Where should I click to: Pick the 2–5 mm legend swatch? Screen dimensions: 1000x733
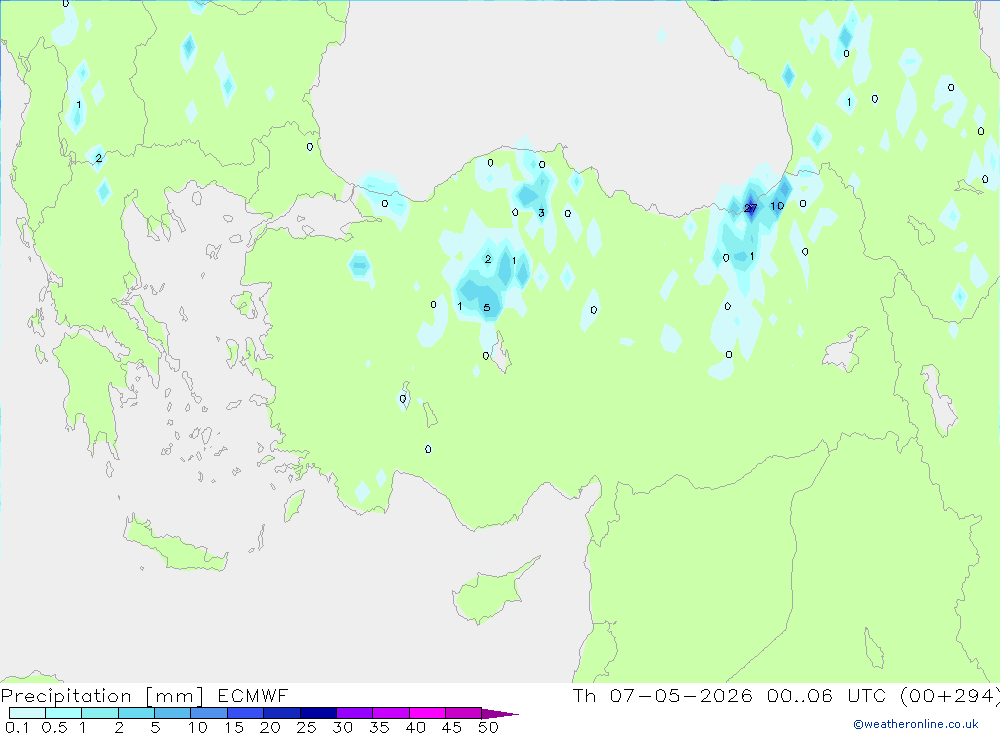click(136, 713)
